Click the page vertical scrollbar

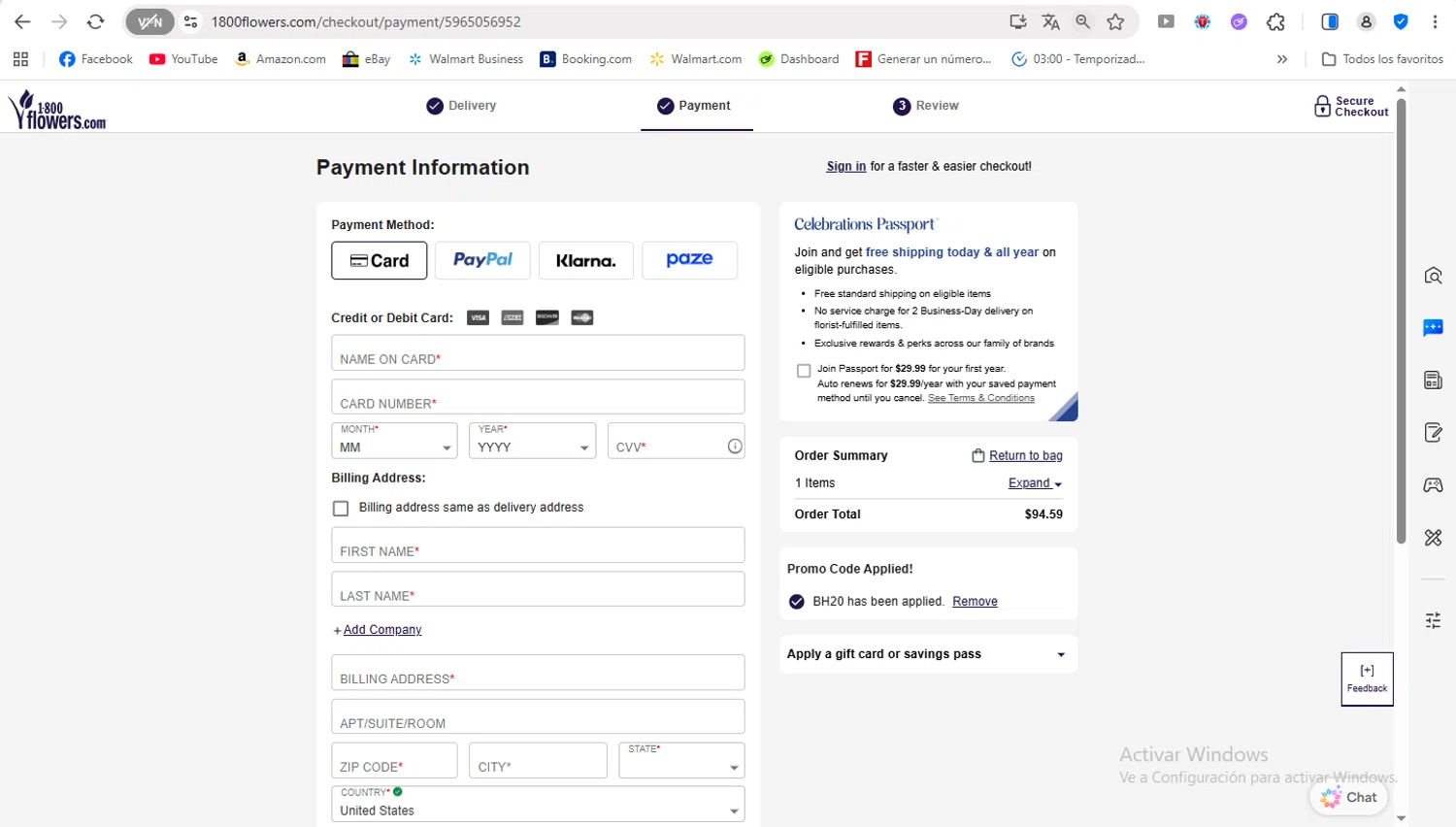point(1401,320)
